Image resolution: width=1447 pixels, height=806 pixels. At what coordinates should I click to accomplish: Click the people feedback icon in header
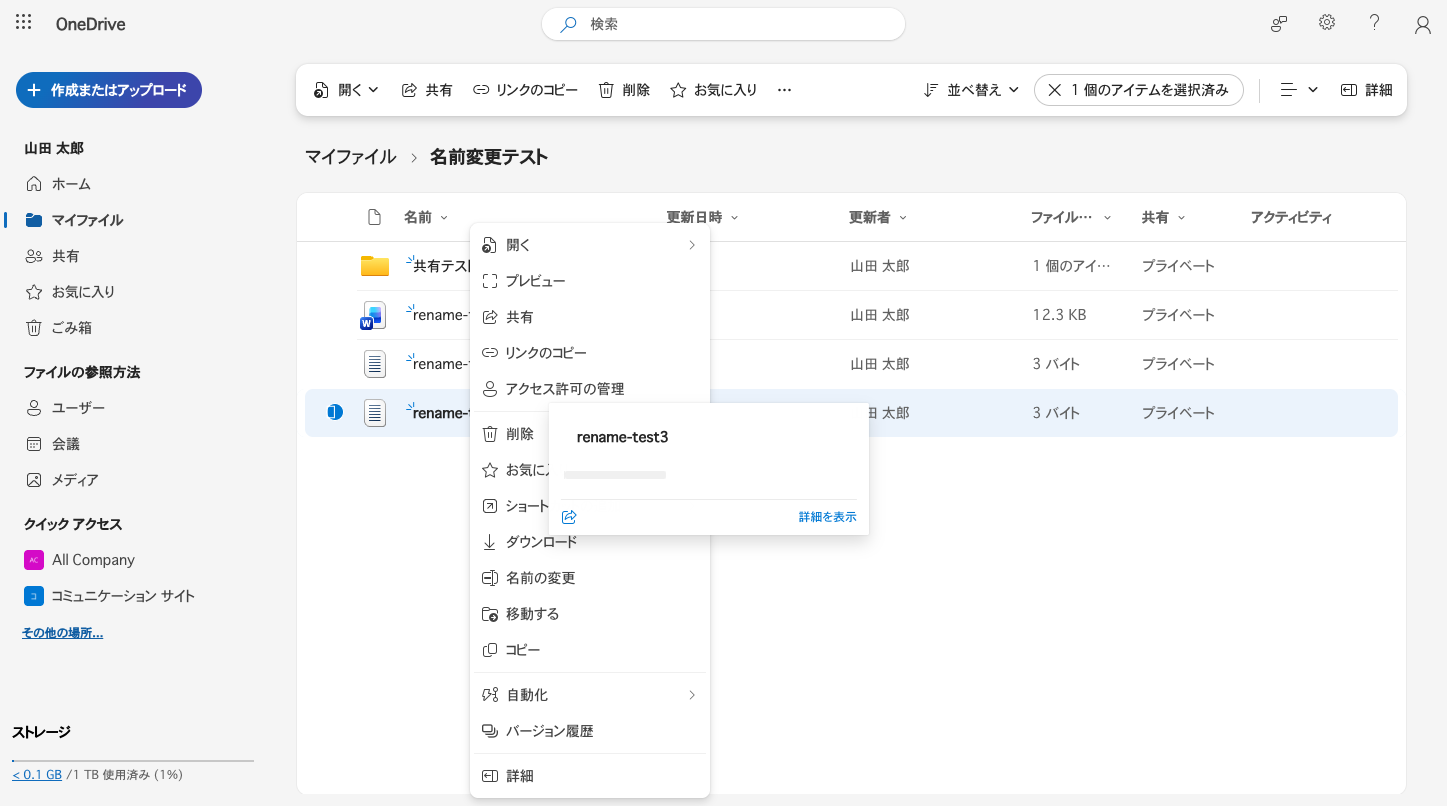[x=1279, y=24]
